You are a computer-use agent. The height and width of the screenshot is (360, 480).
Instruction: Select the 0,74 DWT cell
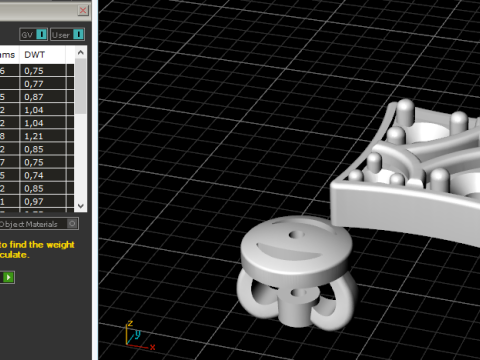[42, 175]
